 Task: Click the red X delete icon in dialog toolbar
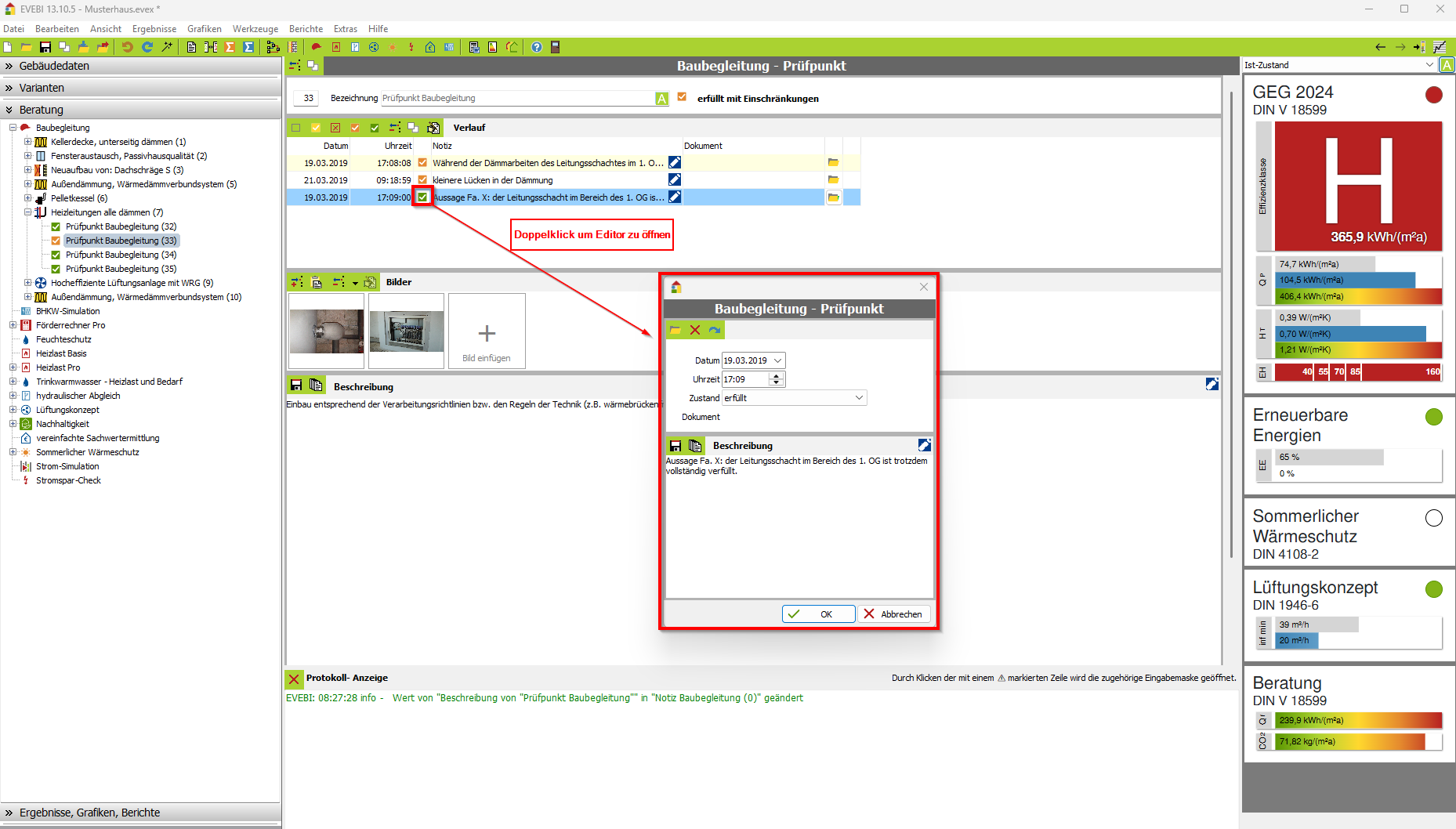click(695, 330)
